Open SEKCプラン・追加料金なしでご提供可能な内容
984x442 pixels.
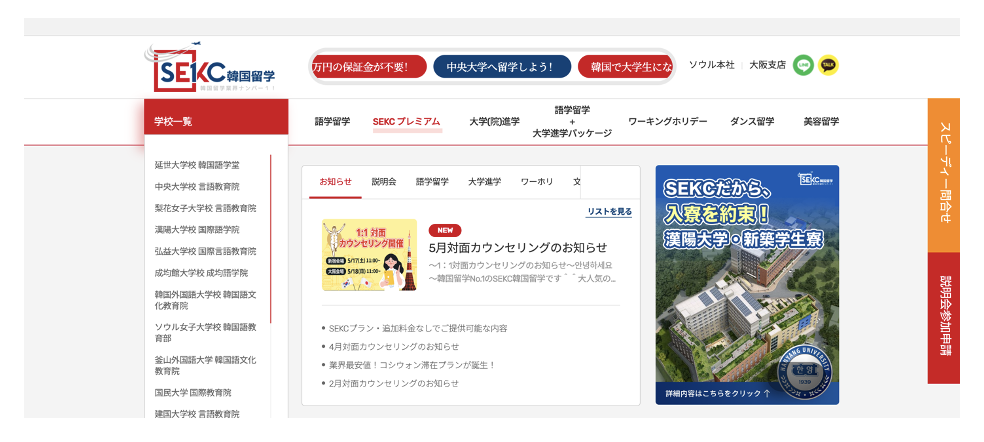[418, 328]
